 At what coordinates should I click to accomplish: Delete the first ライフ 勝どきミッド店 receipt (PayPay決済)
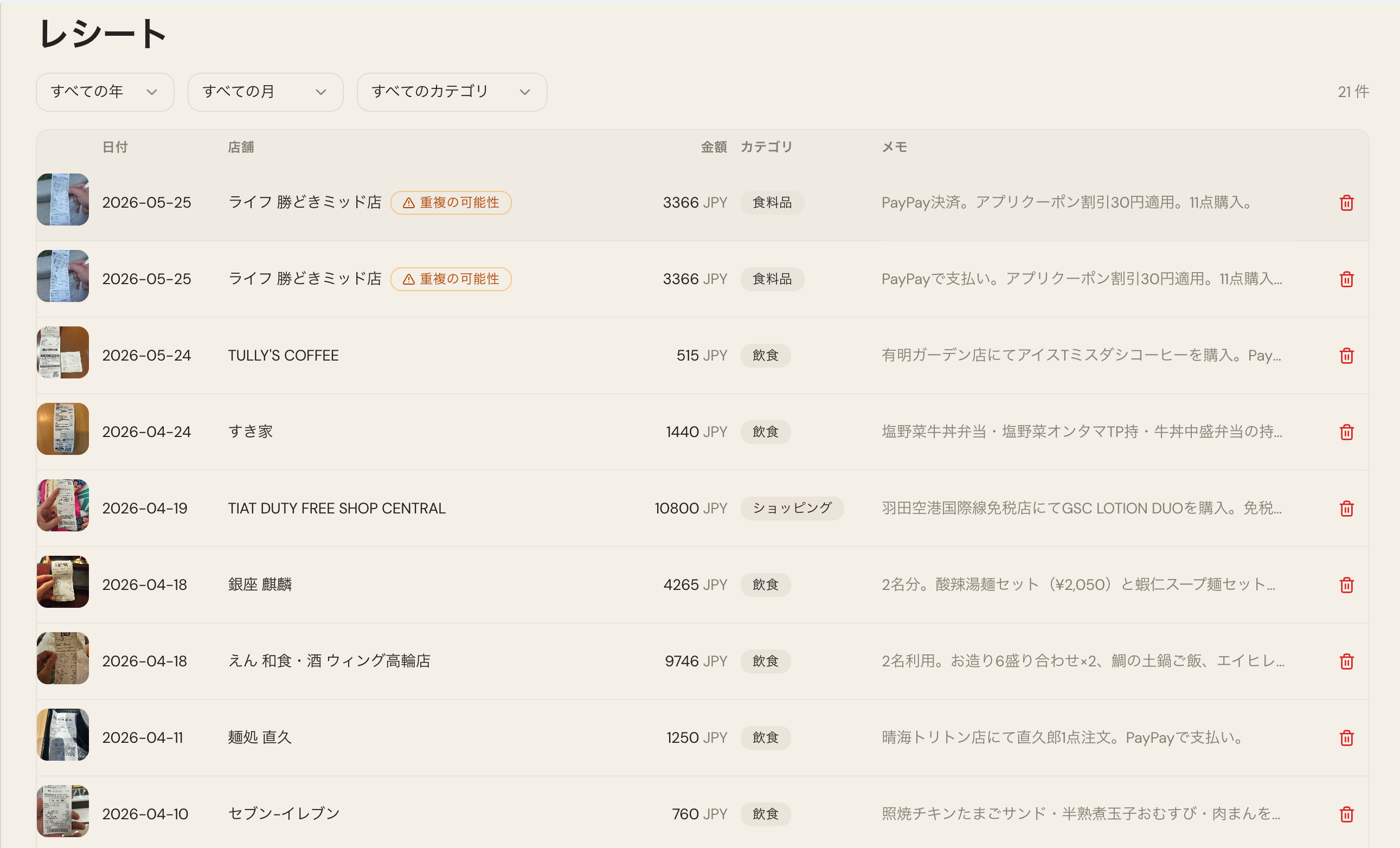click(x=1346, y=203)
